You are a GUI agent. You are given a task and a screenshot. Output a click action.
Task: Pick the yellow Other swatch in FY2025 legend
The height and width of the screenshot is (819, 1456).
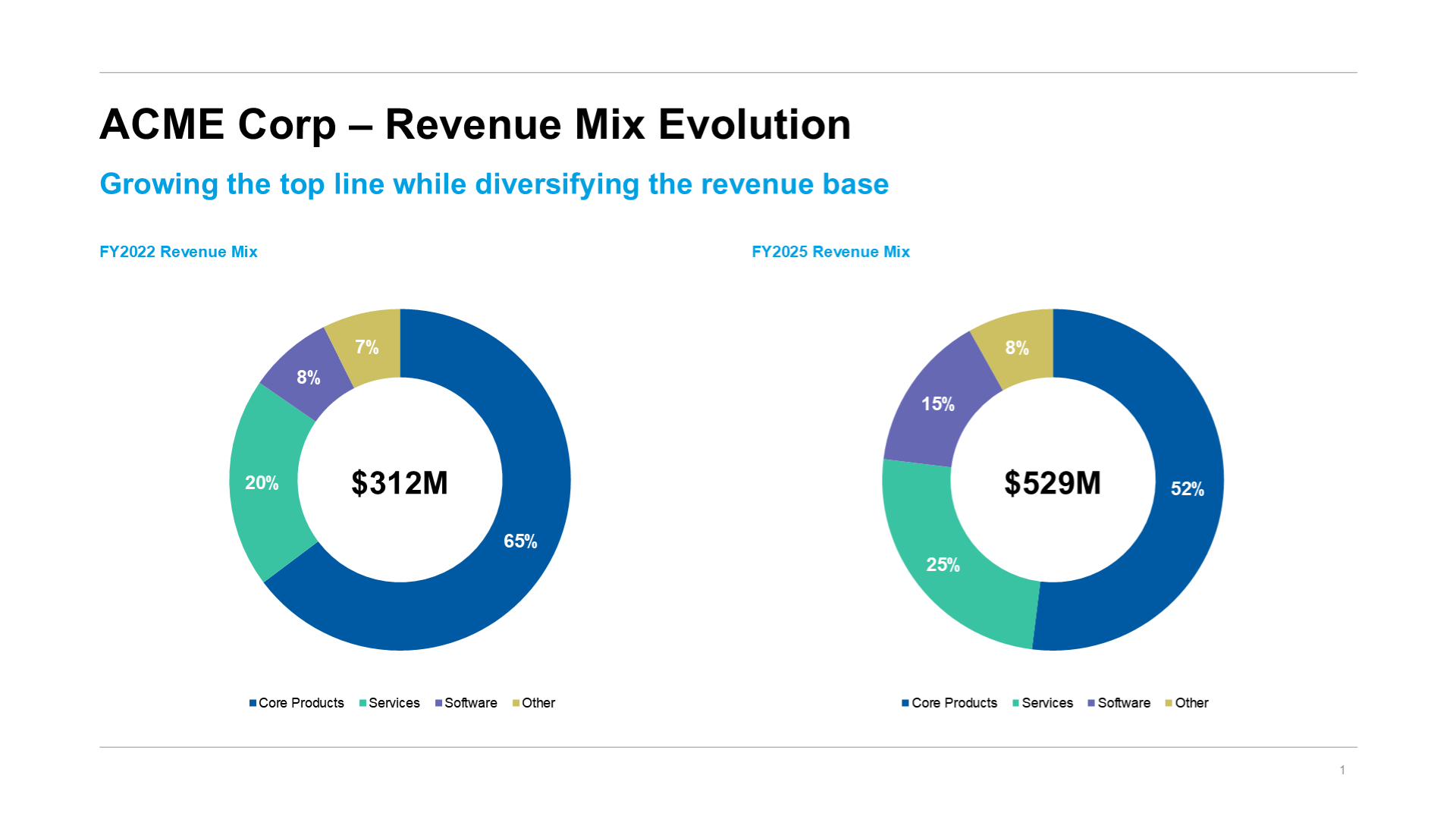tap(1169, 704)
